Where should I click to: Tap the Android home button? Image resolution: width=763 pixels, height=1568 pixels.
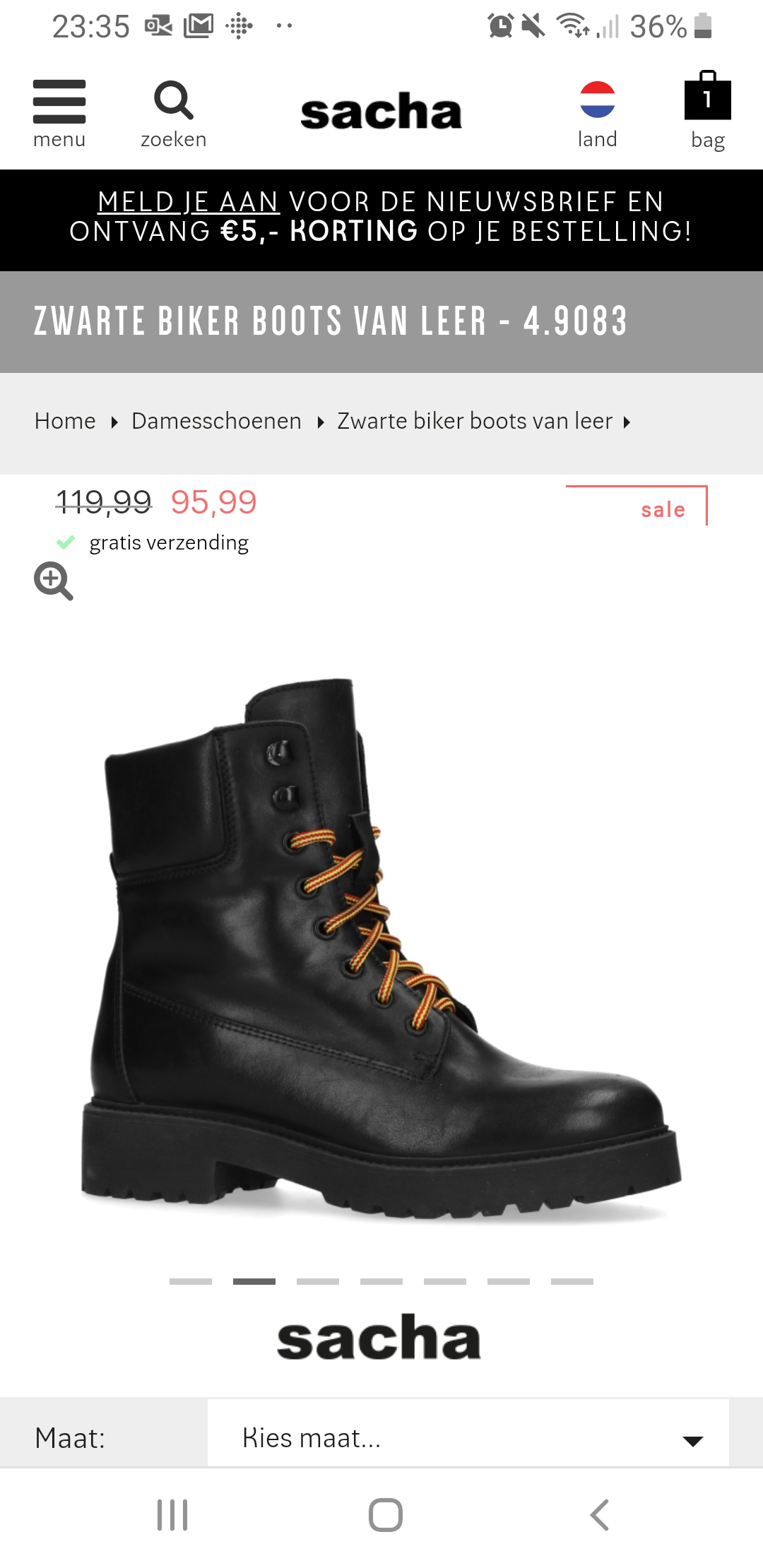tap(386, 1515)
